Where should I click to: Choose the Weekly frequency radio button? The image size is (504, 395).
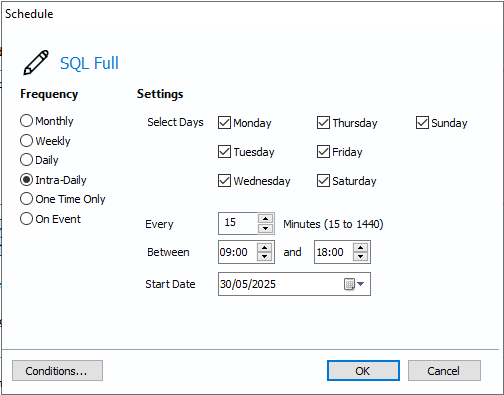tap(26, 141)
